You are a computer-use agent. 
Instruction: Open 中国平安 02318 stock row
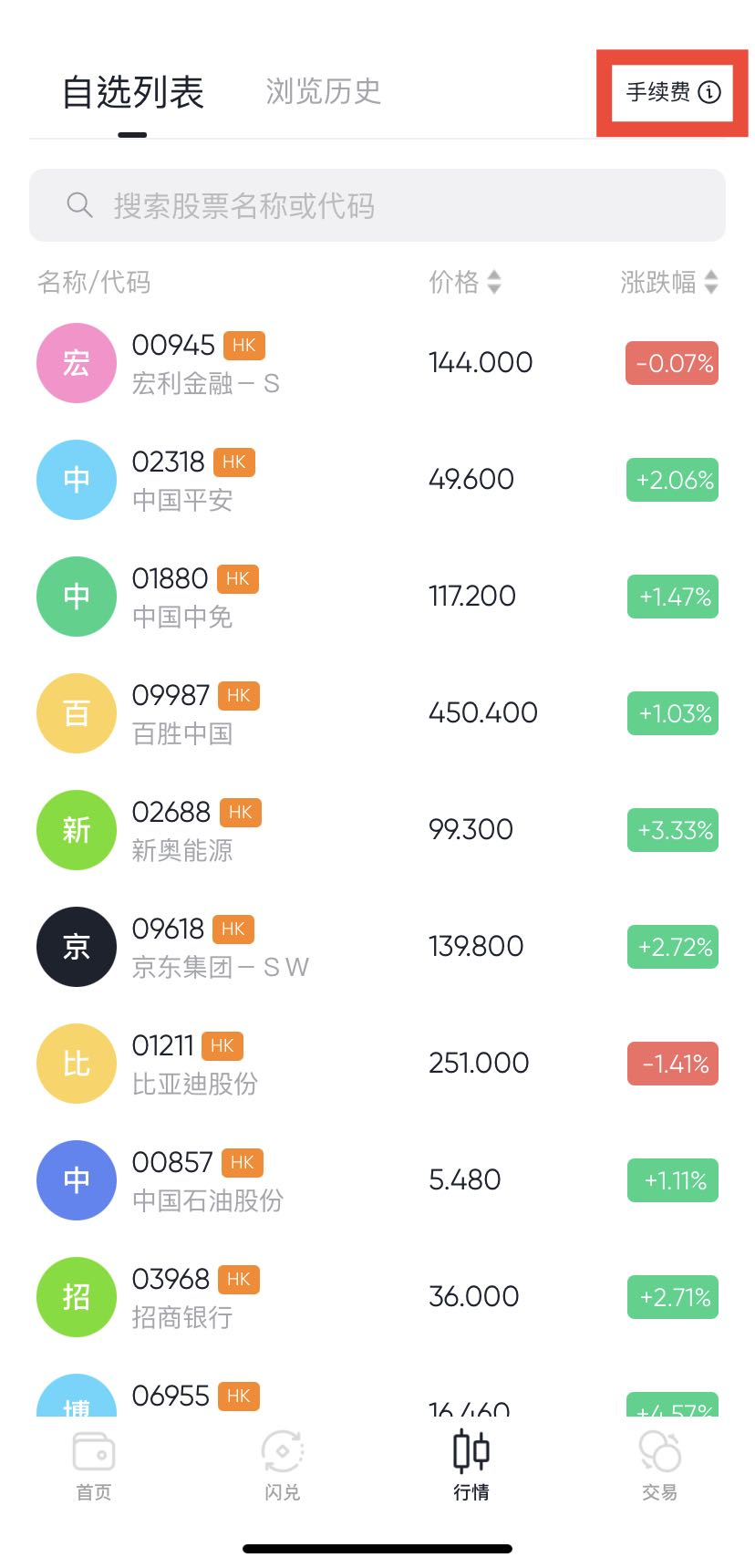(x=377, y=480)
